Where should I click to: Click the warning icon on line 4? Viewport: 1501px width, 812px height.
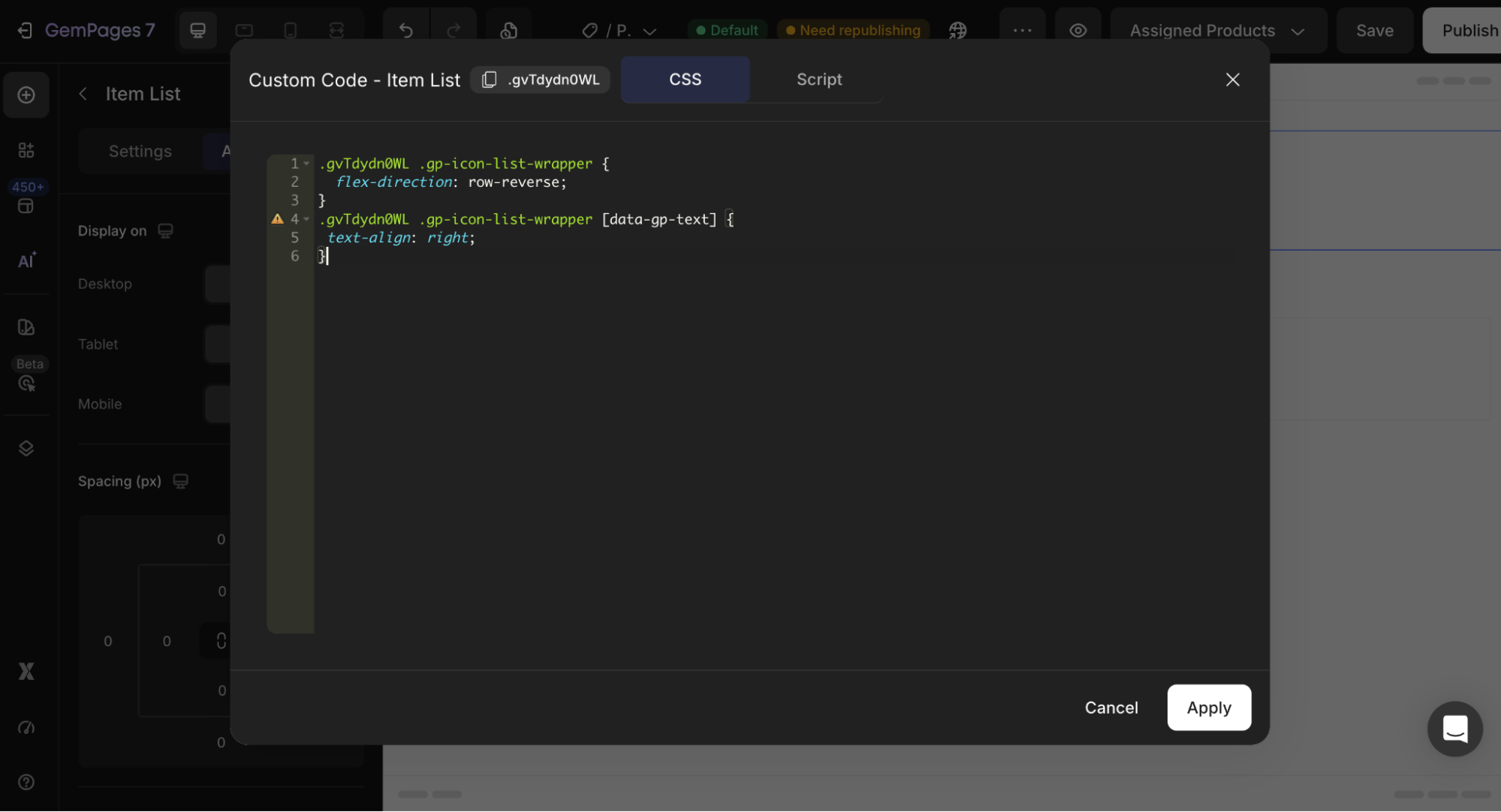pos(277,219)
